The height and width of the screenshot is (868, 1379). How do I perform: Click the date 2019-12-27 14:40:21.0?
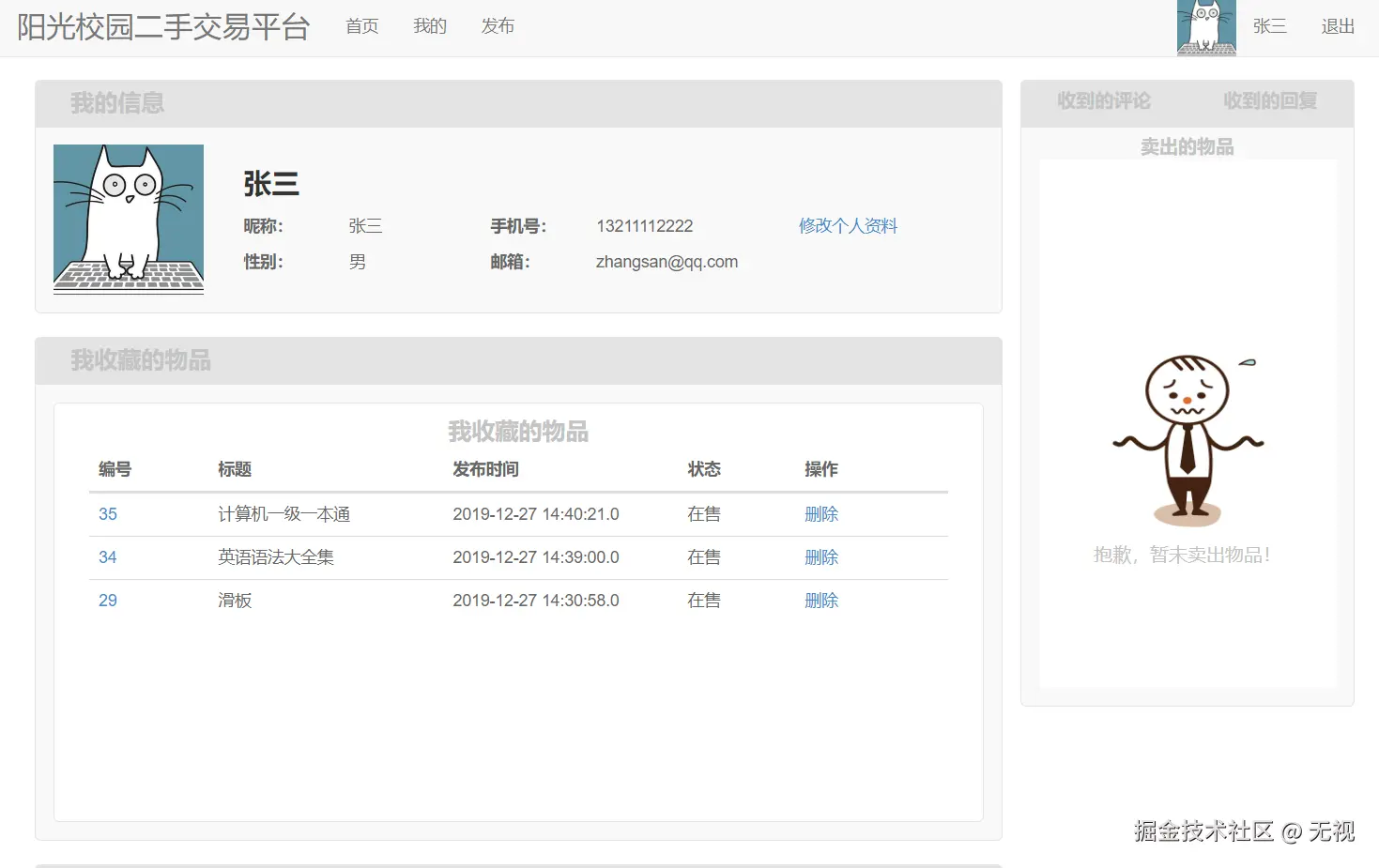tap(536, 514)
